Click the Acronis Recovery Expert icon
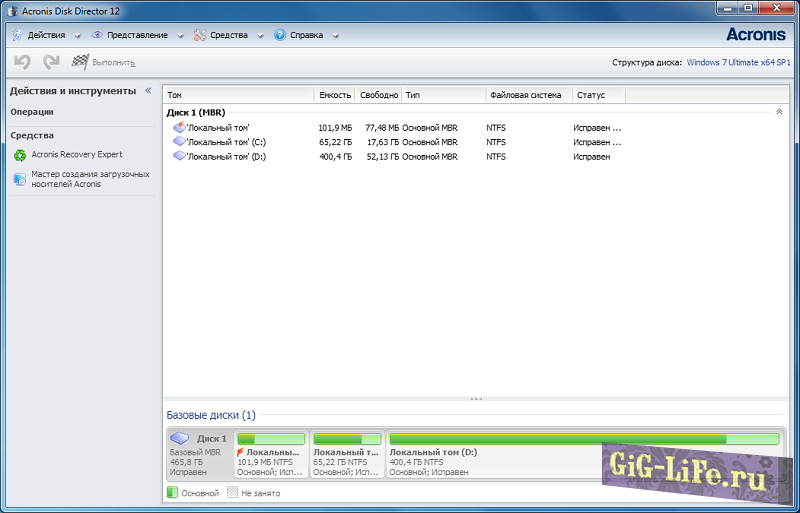The width and height of the screenshot is (800, 513). (20, 155)
